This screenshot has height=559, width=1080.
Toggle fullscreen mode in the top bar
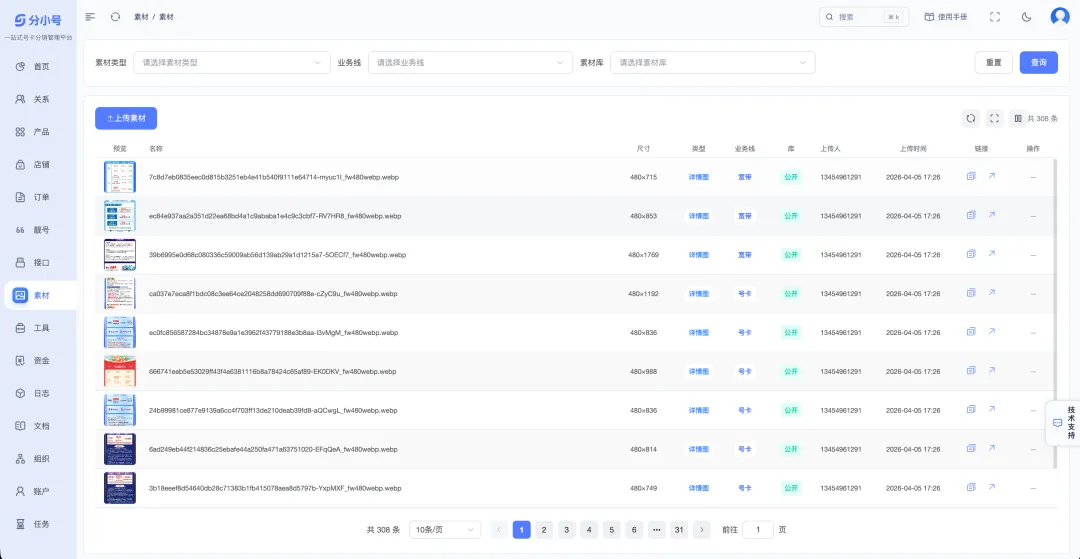pos(995,17)
